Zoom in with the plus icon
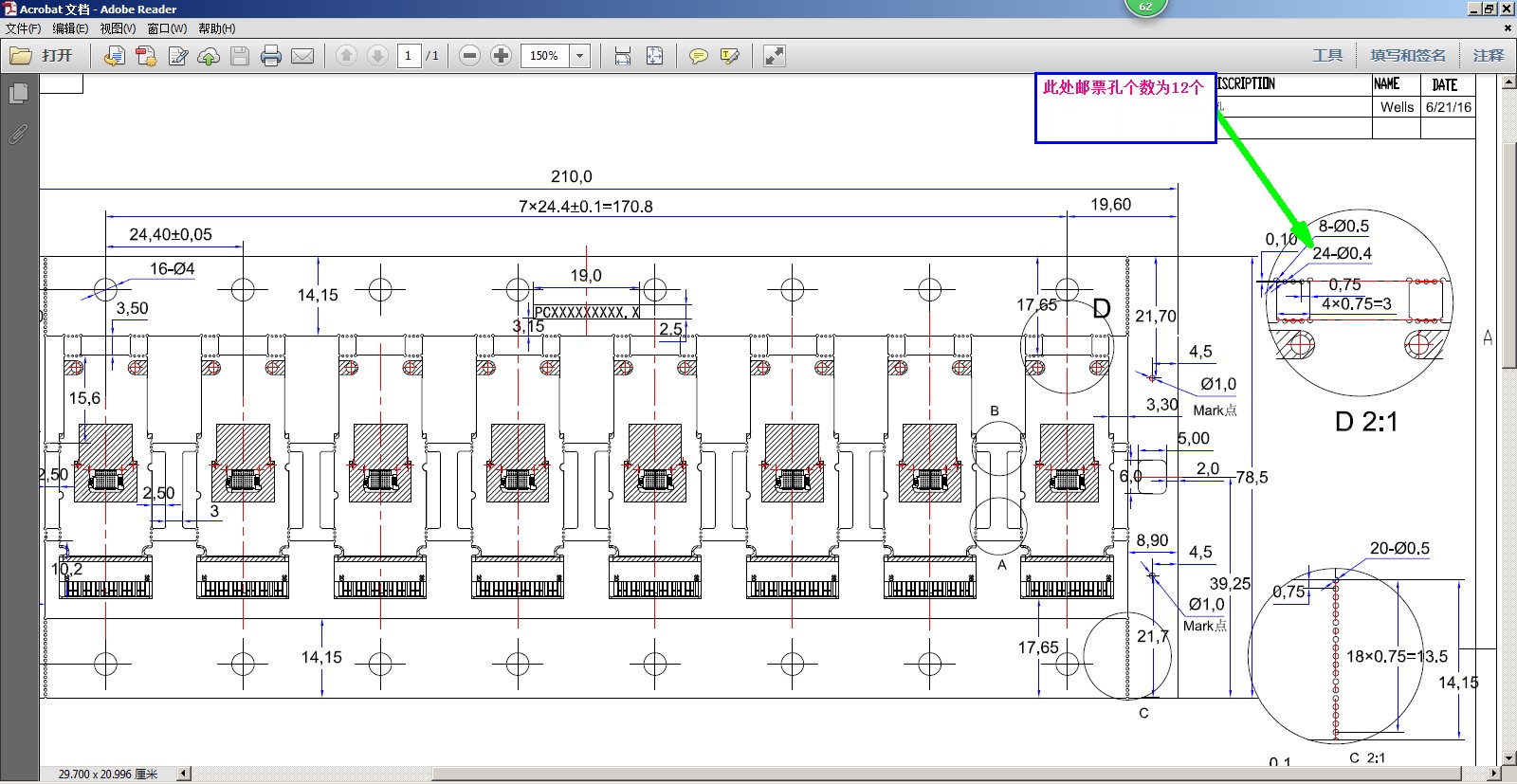The image size is (1517, 784). coord(502,56)
